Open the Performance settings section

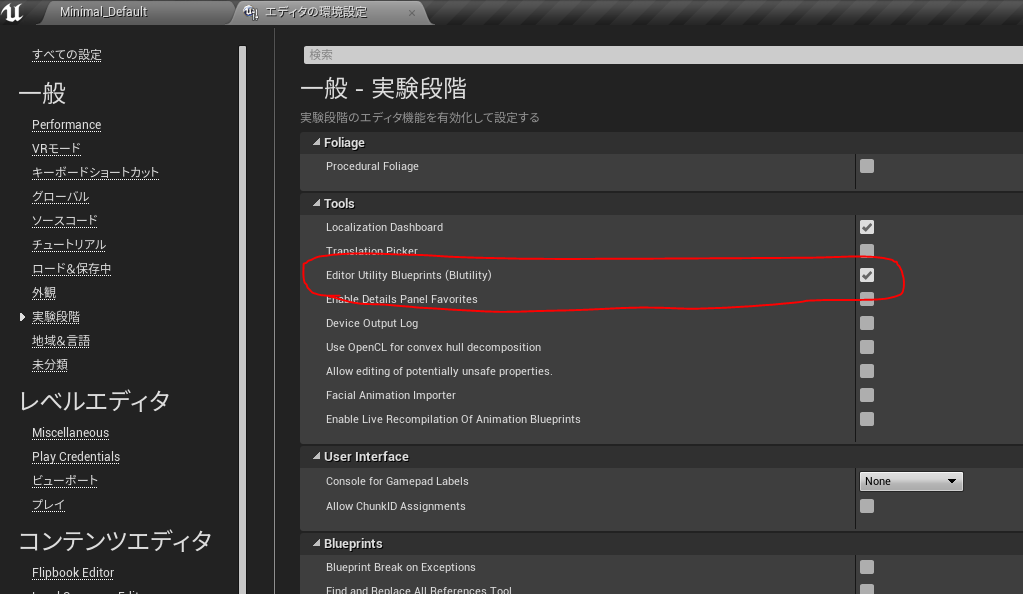(x=67, y=125)
